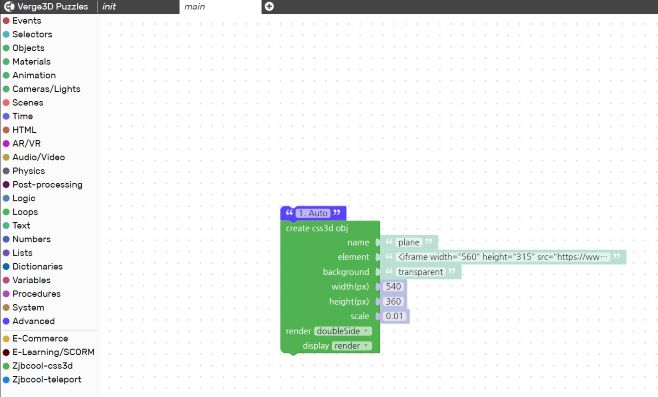Open the display render dropdown
The height and width of the screenshot is (397, 658).
tap(352, 346)
